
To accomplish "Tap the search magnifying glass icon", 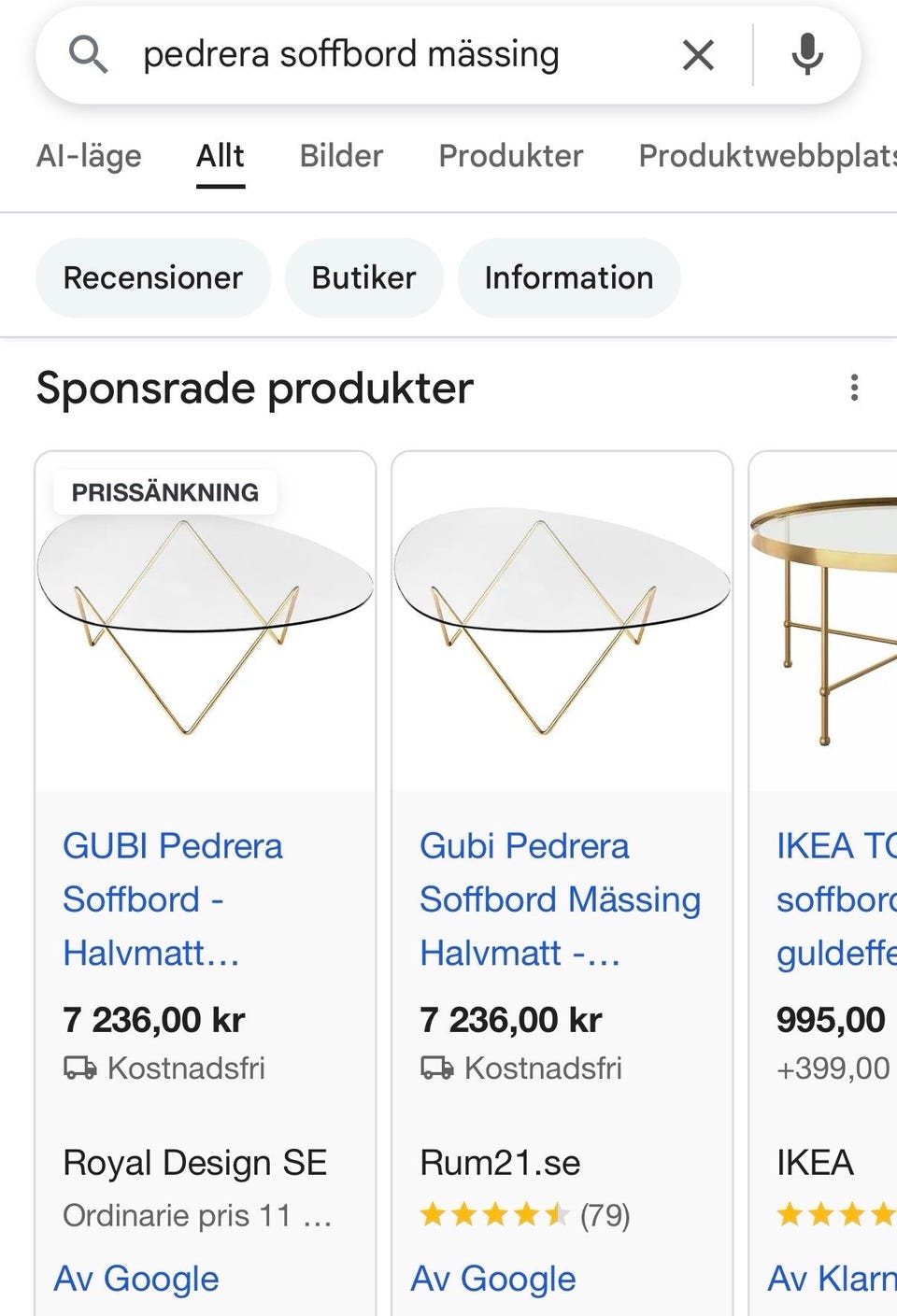I will 88,55.
